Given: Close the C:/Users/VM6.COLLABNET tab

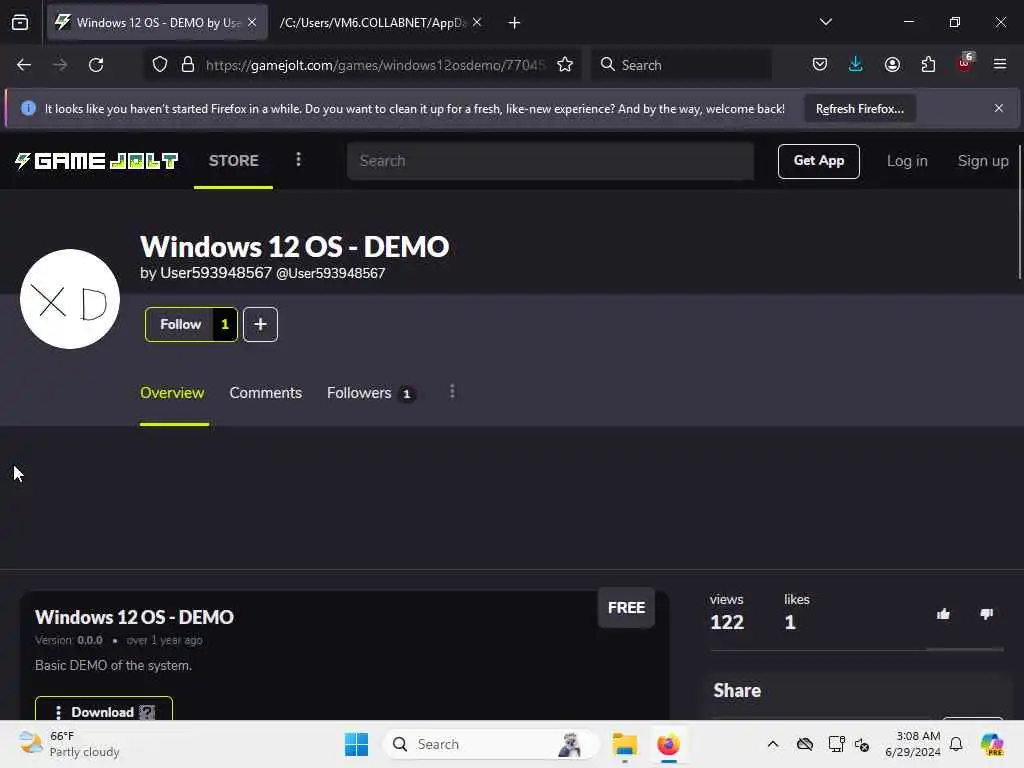Looking at the screenshot, I should [x=477, y=22].
